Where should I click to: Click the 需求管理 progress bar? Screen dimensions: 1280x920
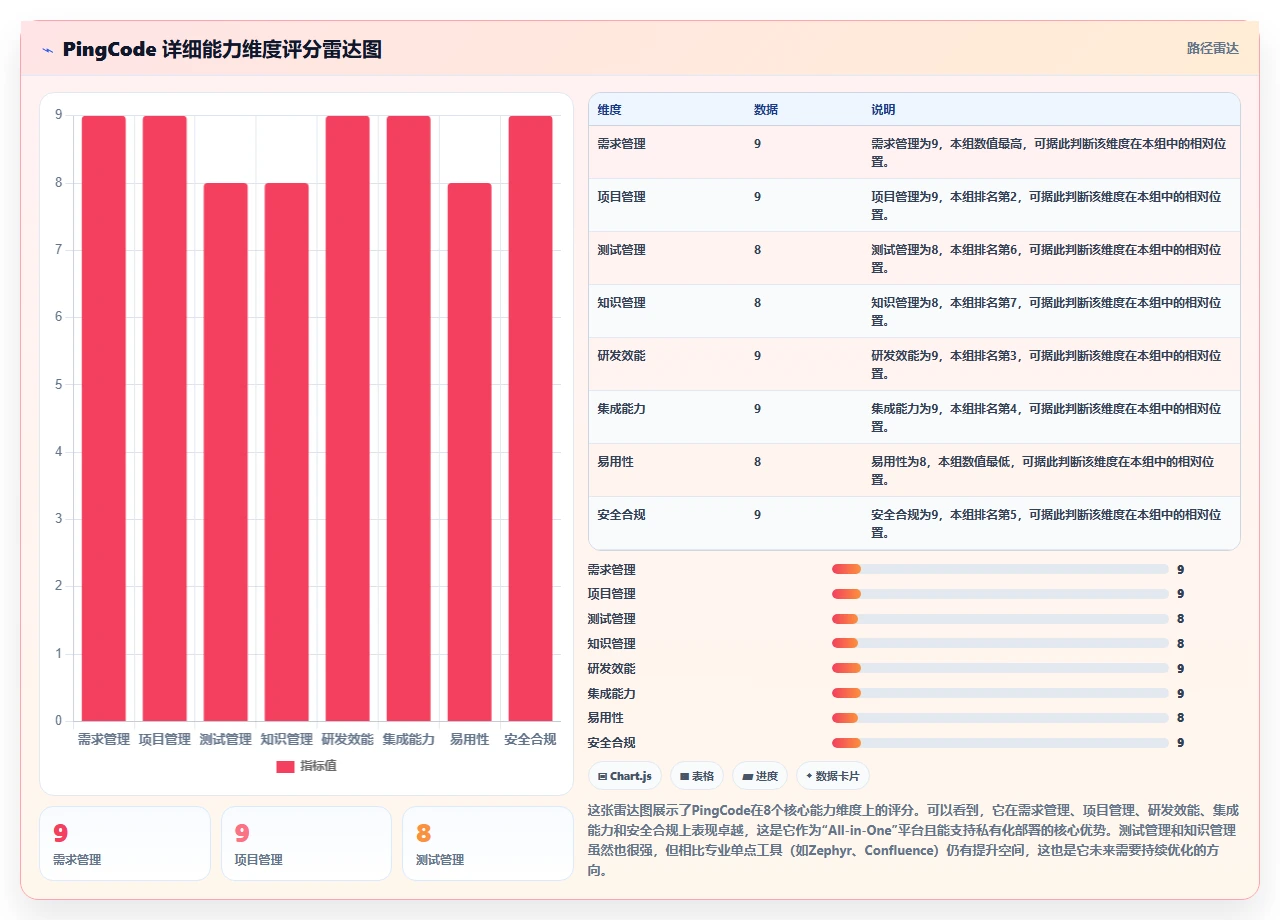1000,569
